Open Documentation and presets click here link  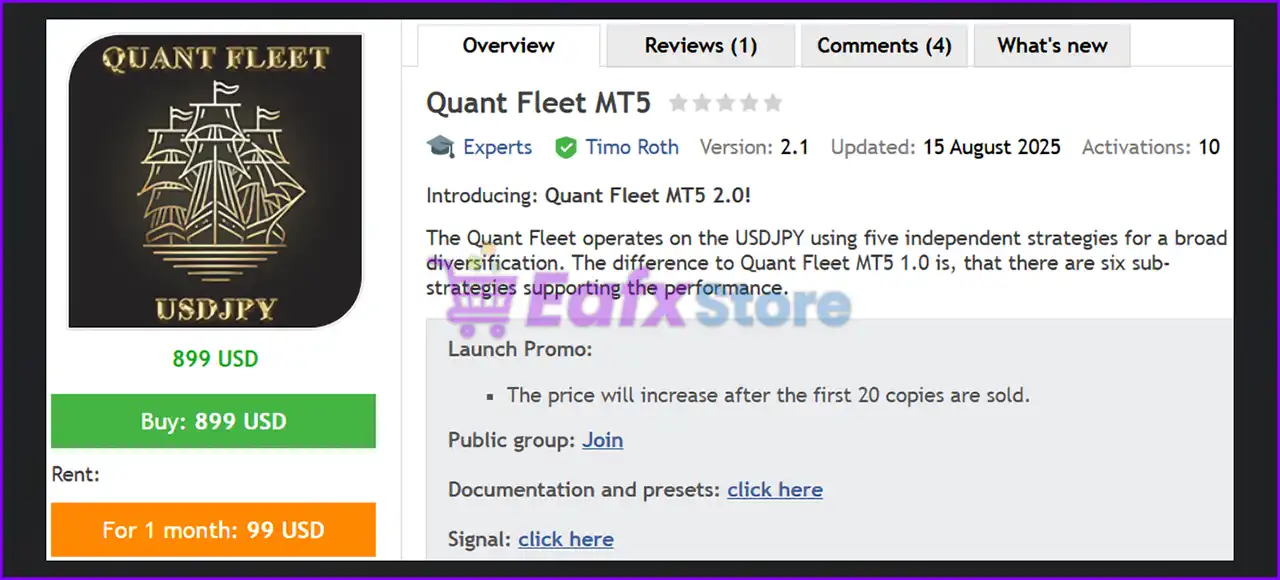click(775, 490)
